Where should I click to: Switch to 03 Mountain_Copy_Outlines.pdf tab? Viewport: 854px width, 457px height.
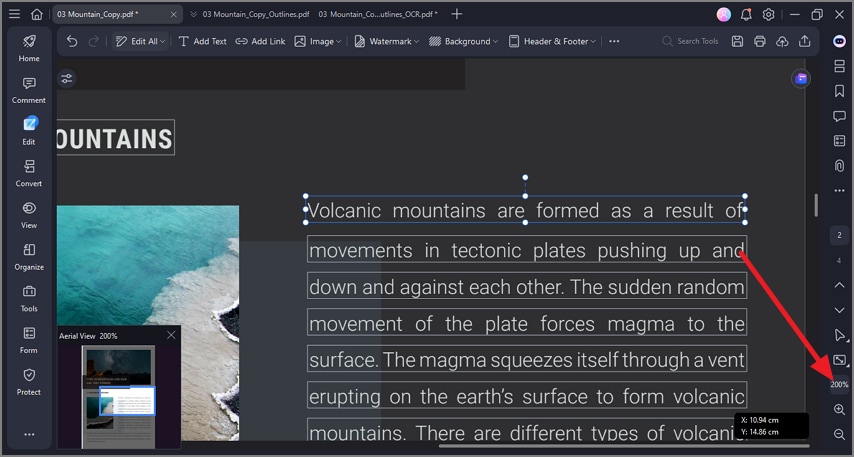point(255,14)
